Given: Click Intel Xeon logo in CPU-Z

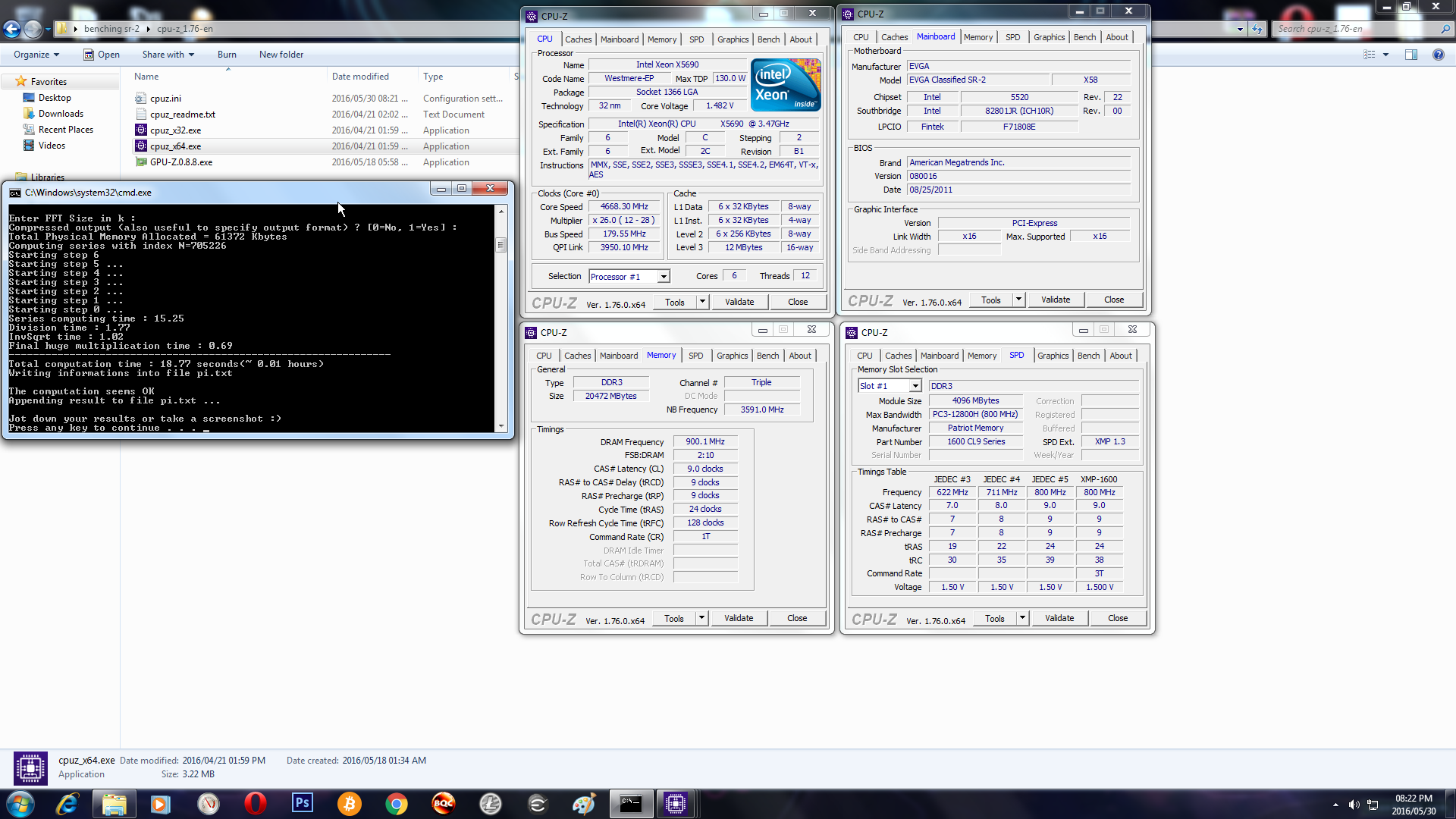Looking at the screenshot, I should click(x=786, y=85).
